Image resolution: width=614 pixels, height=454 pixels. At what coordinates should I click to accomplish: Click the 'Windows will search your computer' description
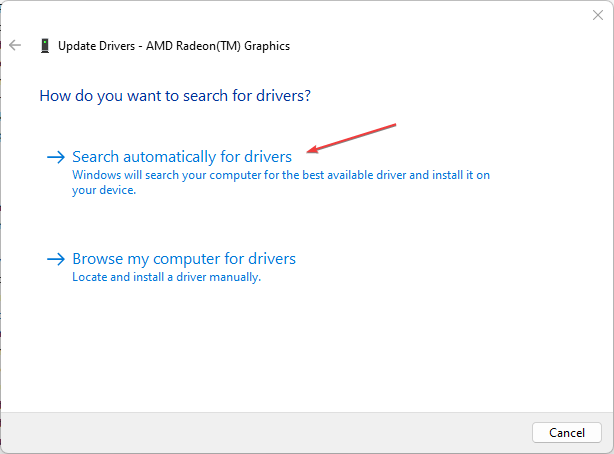point(281,182)
